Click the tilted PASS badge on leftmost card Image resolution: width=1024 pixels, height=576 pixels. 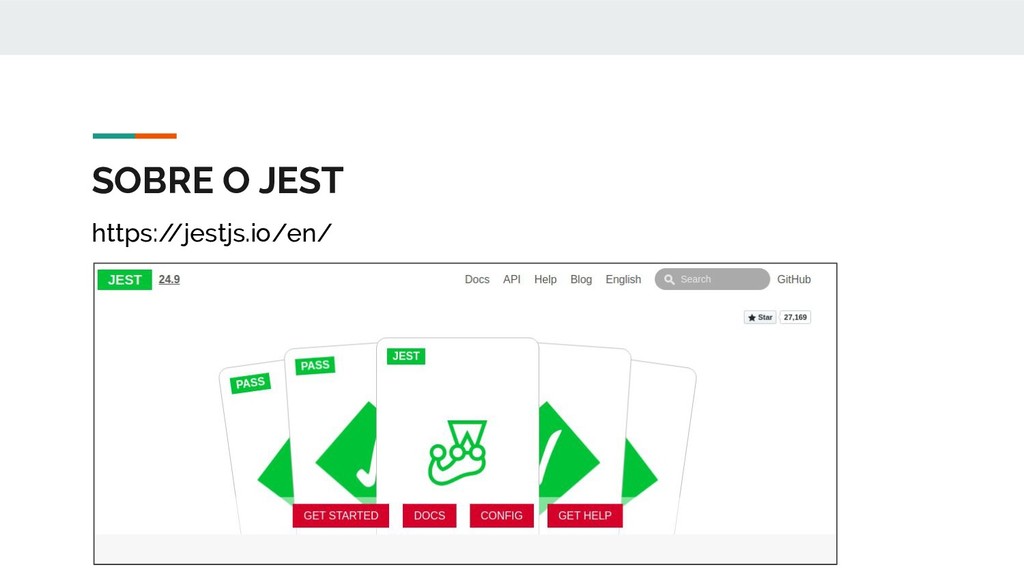(250, 383)
